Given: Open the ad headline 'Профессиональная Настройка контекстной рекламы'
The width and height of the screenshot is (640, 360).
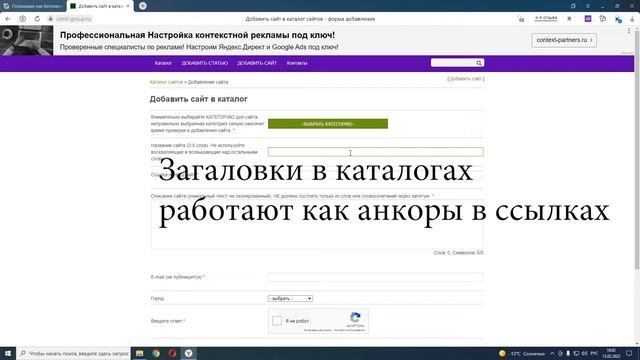Looking at the screenshot, I should (197, 35).
